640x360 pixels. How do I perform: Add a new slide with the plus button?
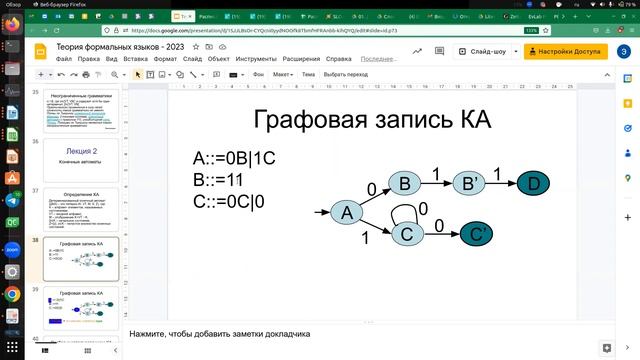(x=41, y=75)
